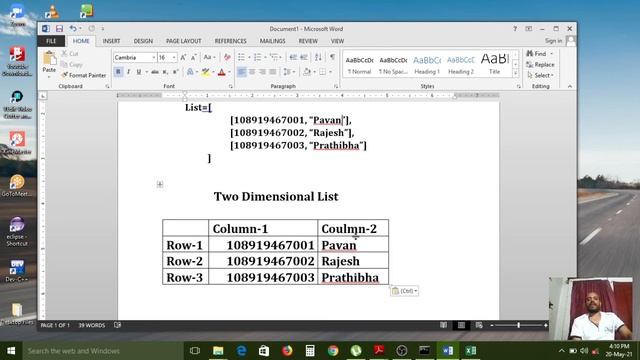The height and width of the screenshot is (360, 640).
Task: Start a numbered list
Action: tap(258, 58)
